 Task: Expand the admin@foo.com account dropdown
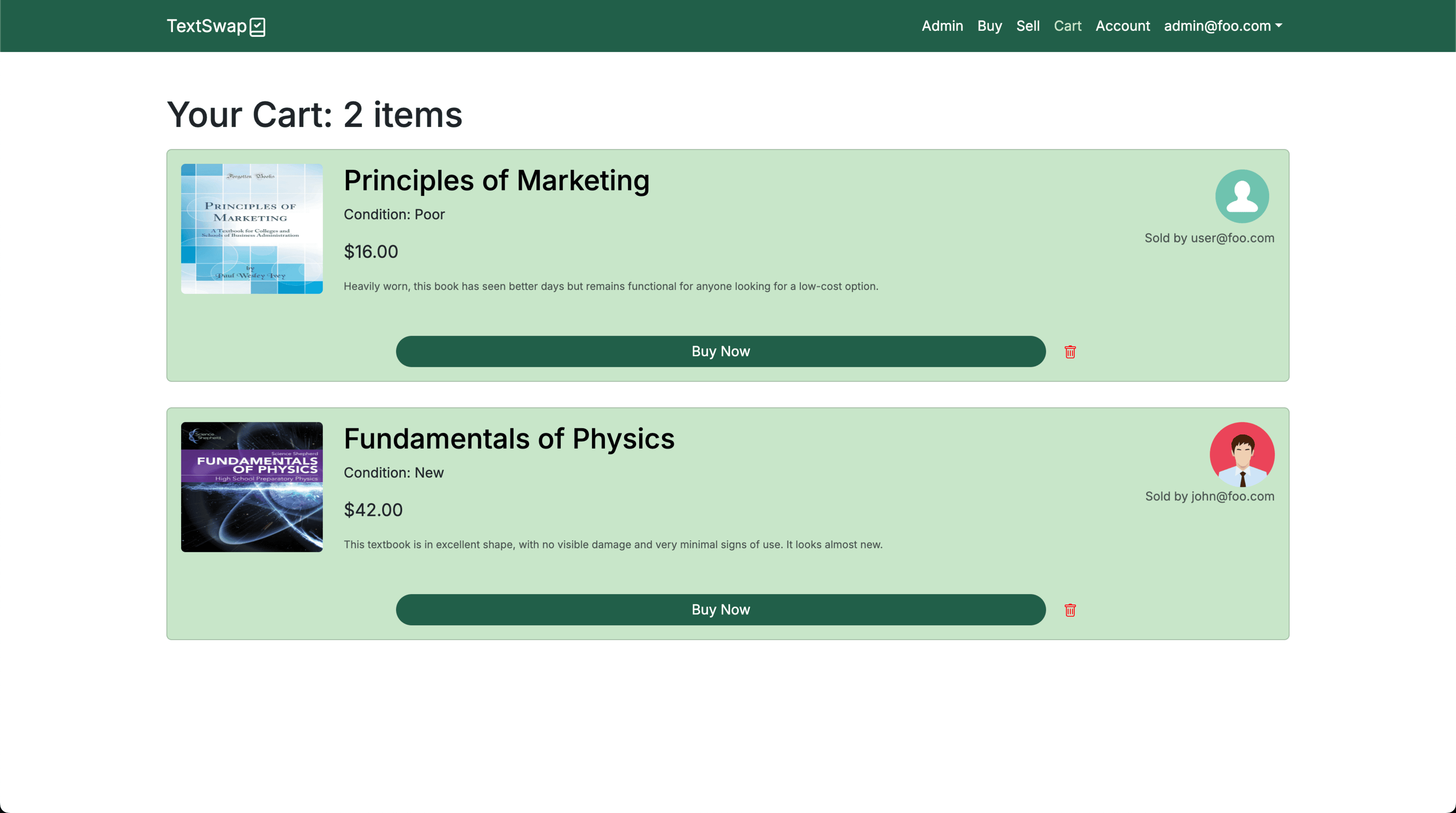pyautogui.click(x=1223, y=26)
